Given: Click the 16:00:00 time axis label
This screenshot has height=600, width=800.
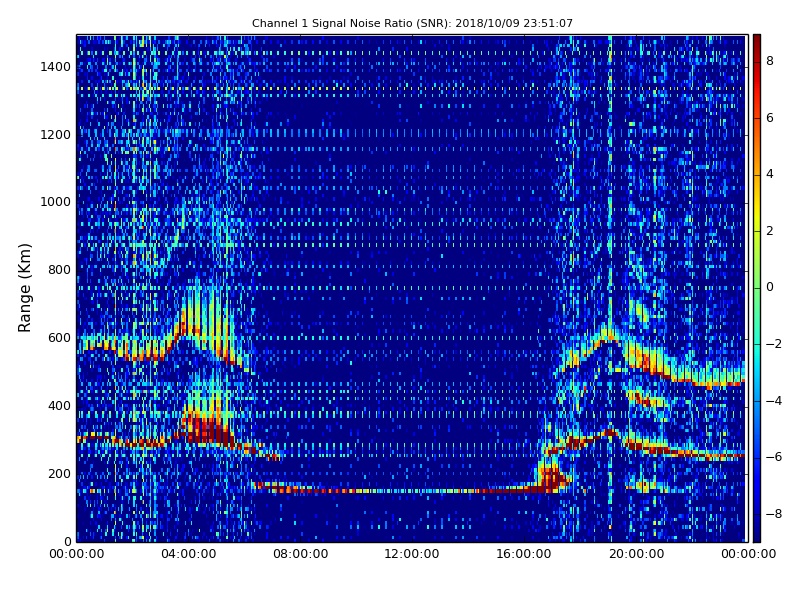Looking at the screenshot, I should pyautogui.click(x=524, y=554).
